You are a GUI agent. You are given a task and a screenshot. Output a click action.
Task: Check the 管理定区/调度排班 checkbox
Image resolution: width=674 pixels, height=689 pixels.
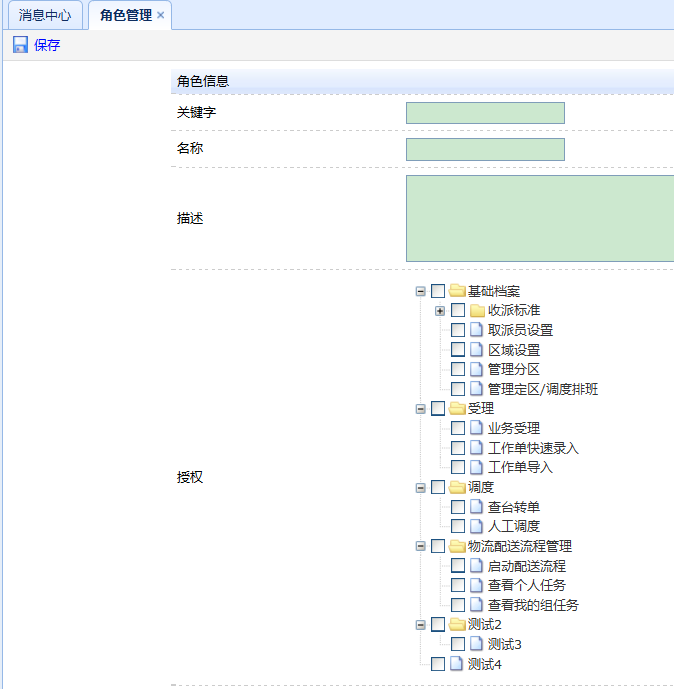(458, 388)
